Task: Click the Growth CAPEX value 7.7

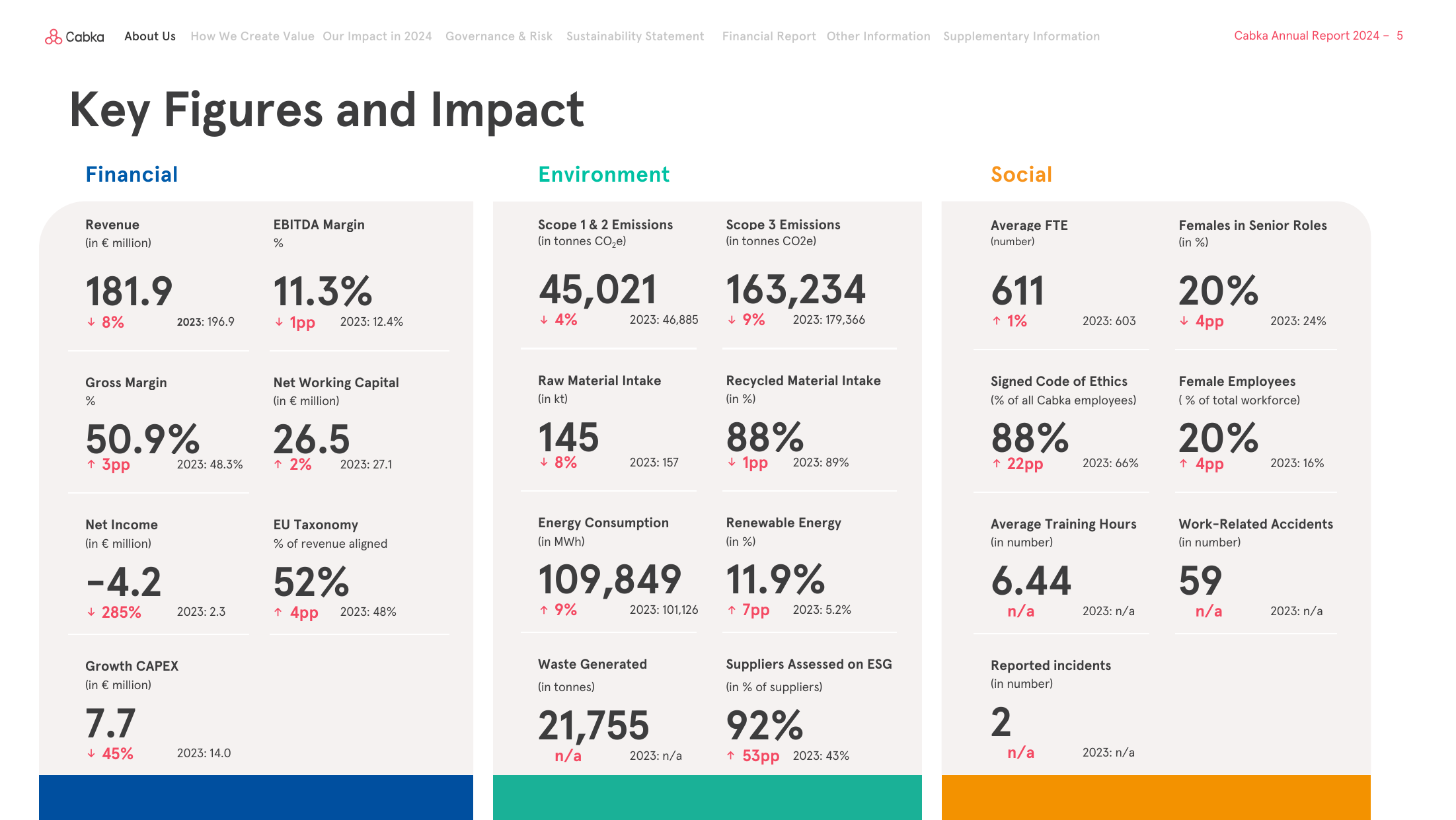Action: (x=110, y=724)
